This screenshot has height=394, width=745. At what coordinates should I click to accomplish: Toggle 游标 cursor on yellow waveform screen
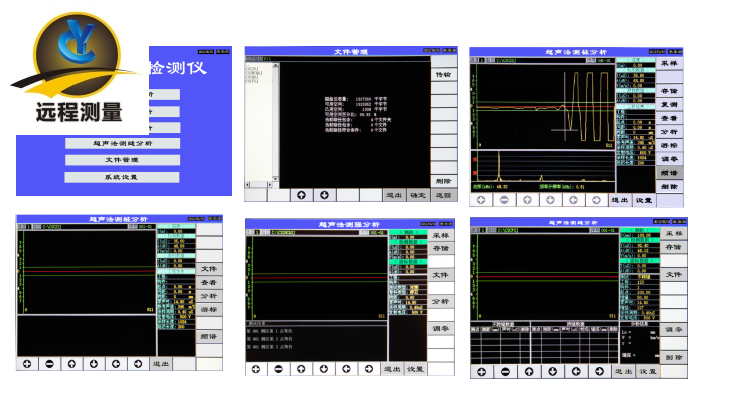[669, 145]
